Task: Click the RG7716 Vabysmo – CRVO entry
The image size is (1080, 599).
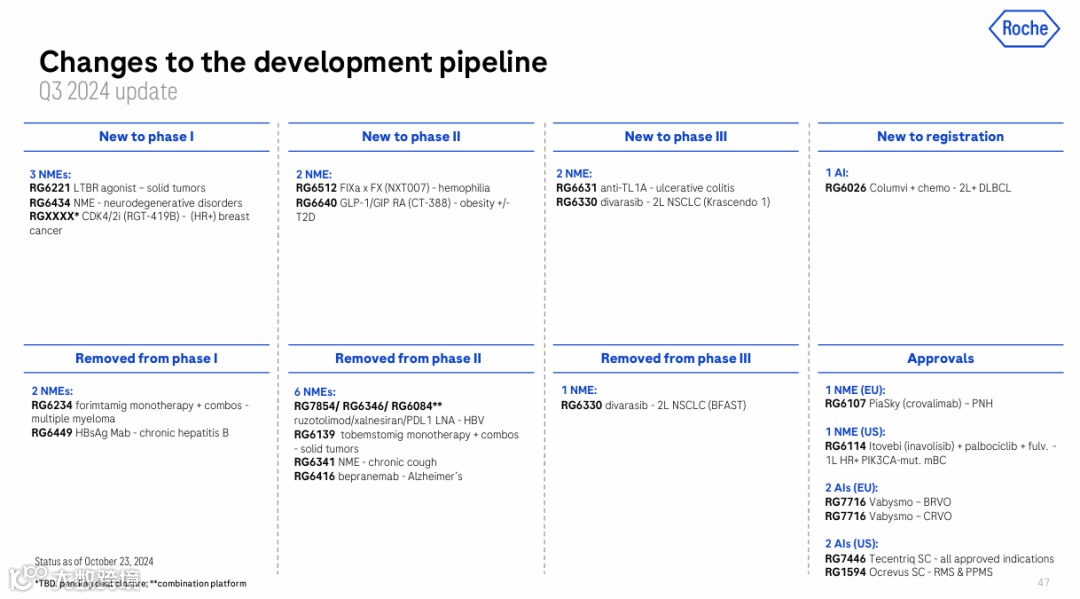Action: coord(889,516)
